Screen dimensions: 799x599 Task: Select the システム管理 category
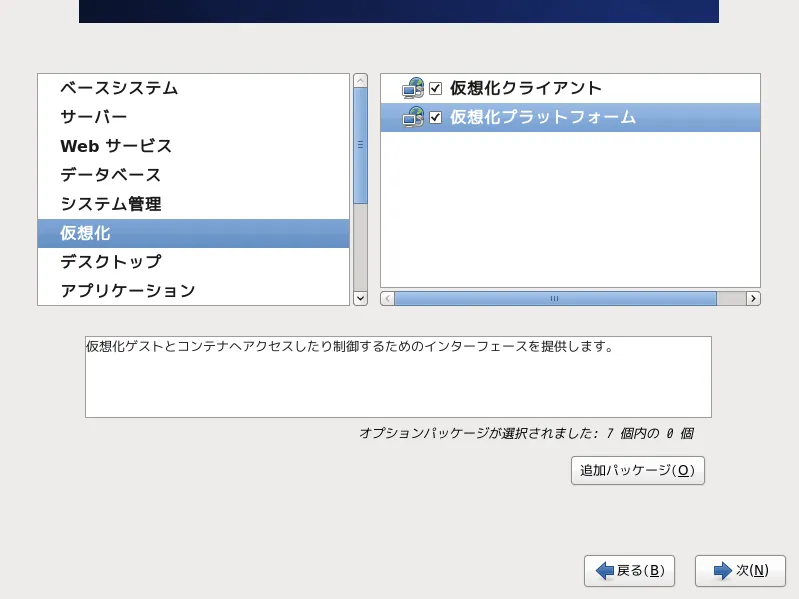click(194, 204)
